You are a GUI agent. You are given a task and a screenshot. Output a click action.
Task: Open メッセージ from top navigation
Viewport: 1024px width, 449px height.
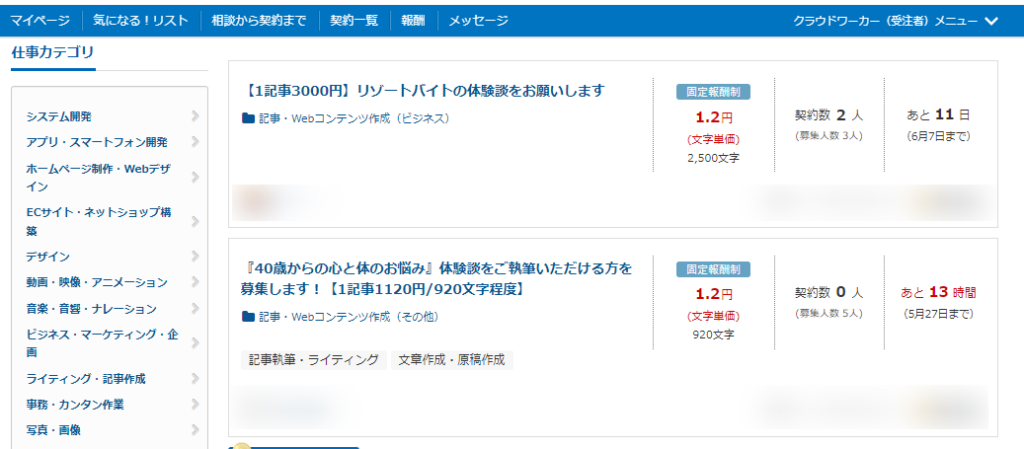point(478,20)
